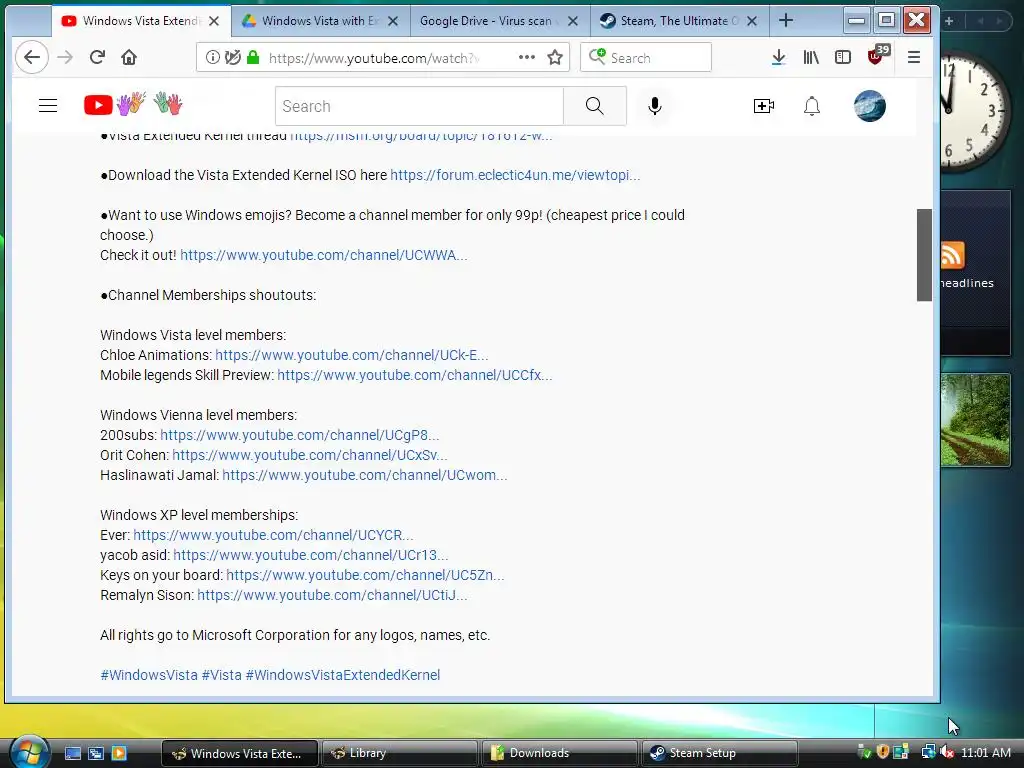Open Chloe Animations channel link
Screen dimensions: 1024x768
pyautogui.click(x=351, y=355)
